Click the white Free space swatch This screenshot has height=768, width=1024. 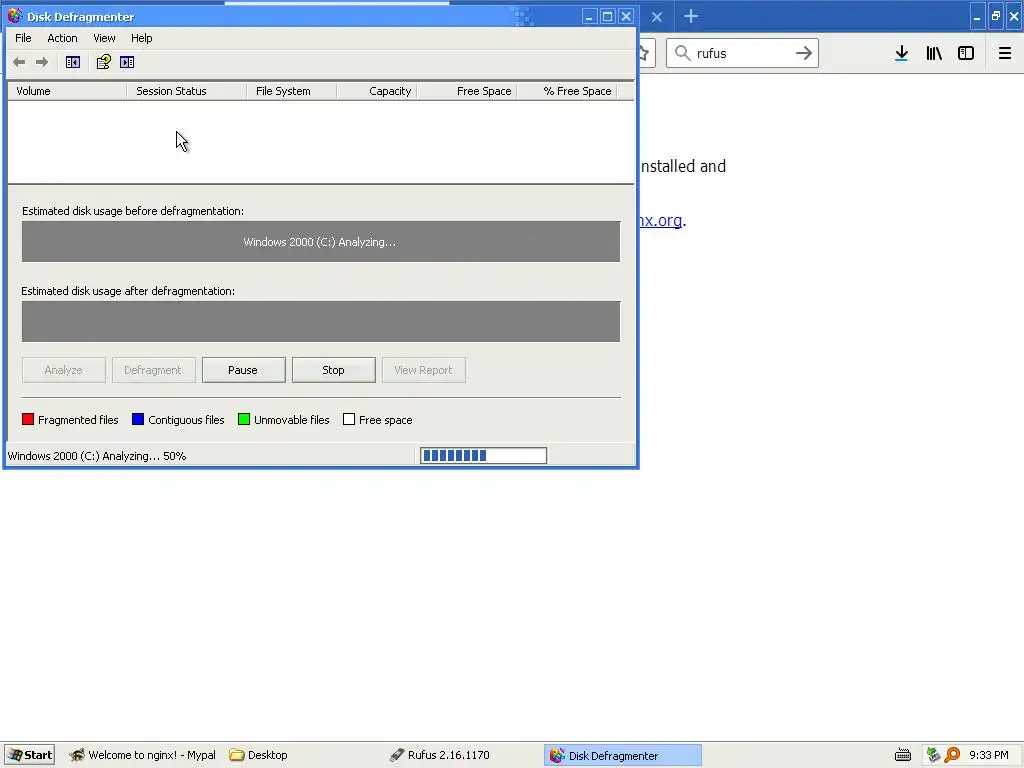tap(349, 419)
